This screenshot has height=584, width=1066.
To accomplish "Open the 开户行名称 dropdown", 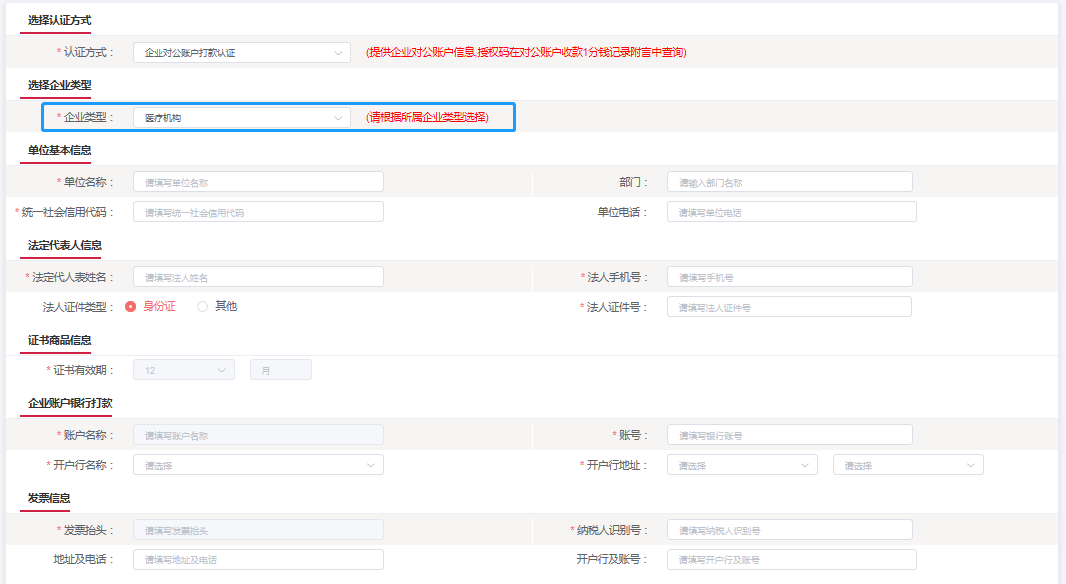I will [x=258, y=465].
